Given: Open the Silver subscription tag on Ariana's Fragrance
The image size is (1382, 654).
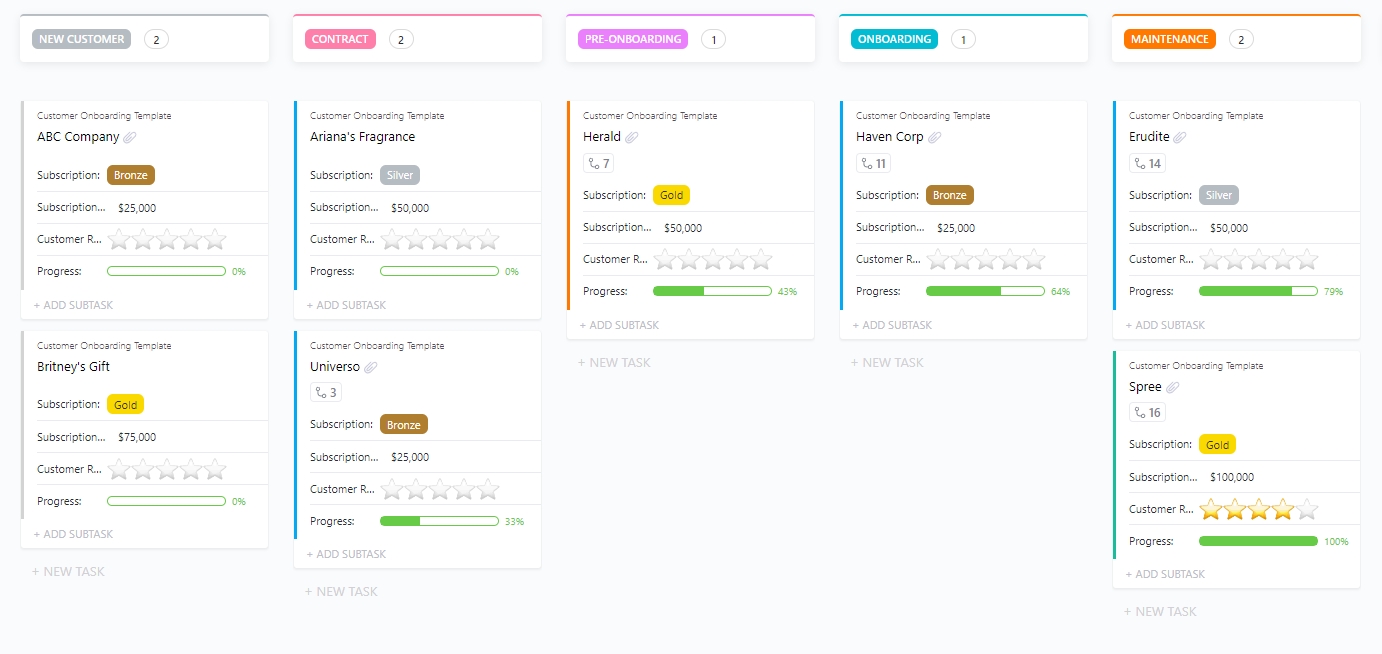Looking at the screenshot, I should click(399, 174).
